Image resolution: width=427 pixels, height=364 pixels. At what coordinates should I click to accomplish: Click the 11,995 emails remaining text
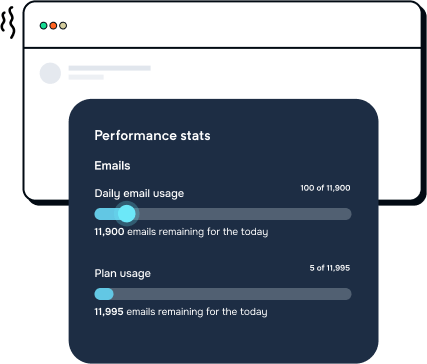[181, 312]
